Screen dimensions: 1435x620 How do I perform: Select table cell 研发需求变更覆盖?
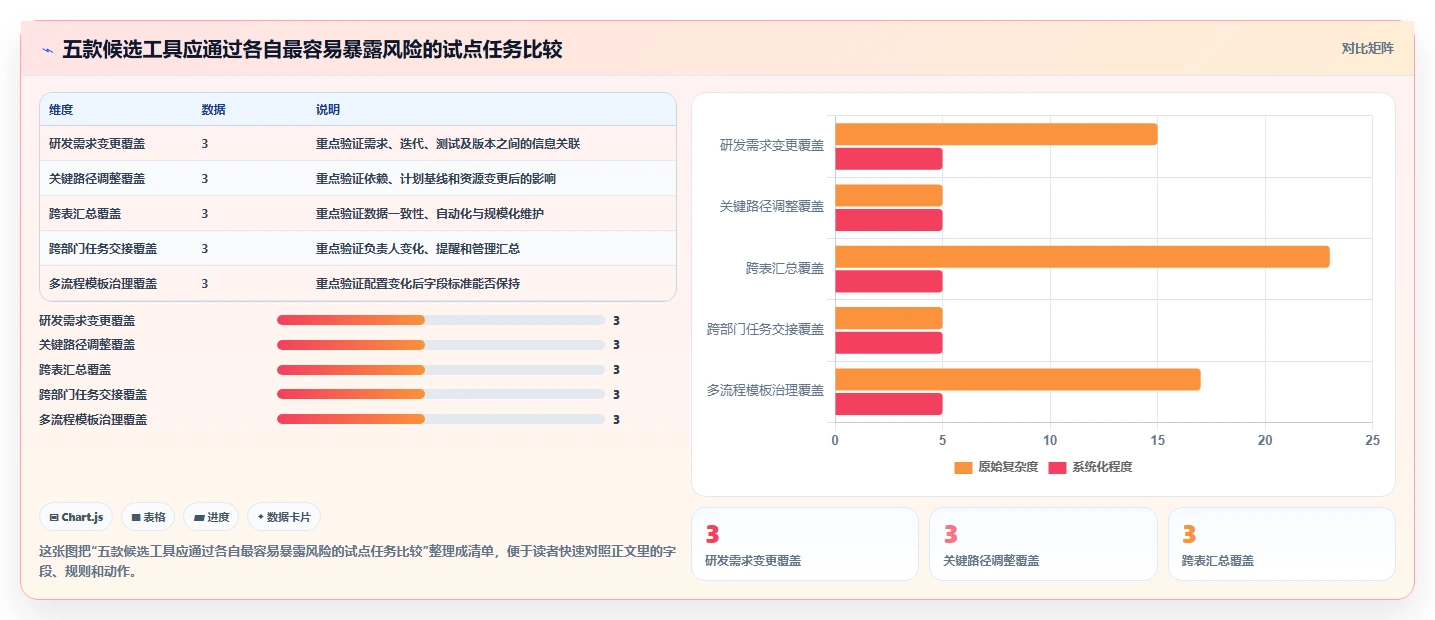tap(97, 144)
